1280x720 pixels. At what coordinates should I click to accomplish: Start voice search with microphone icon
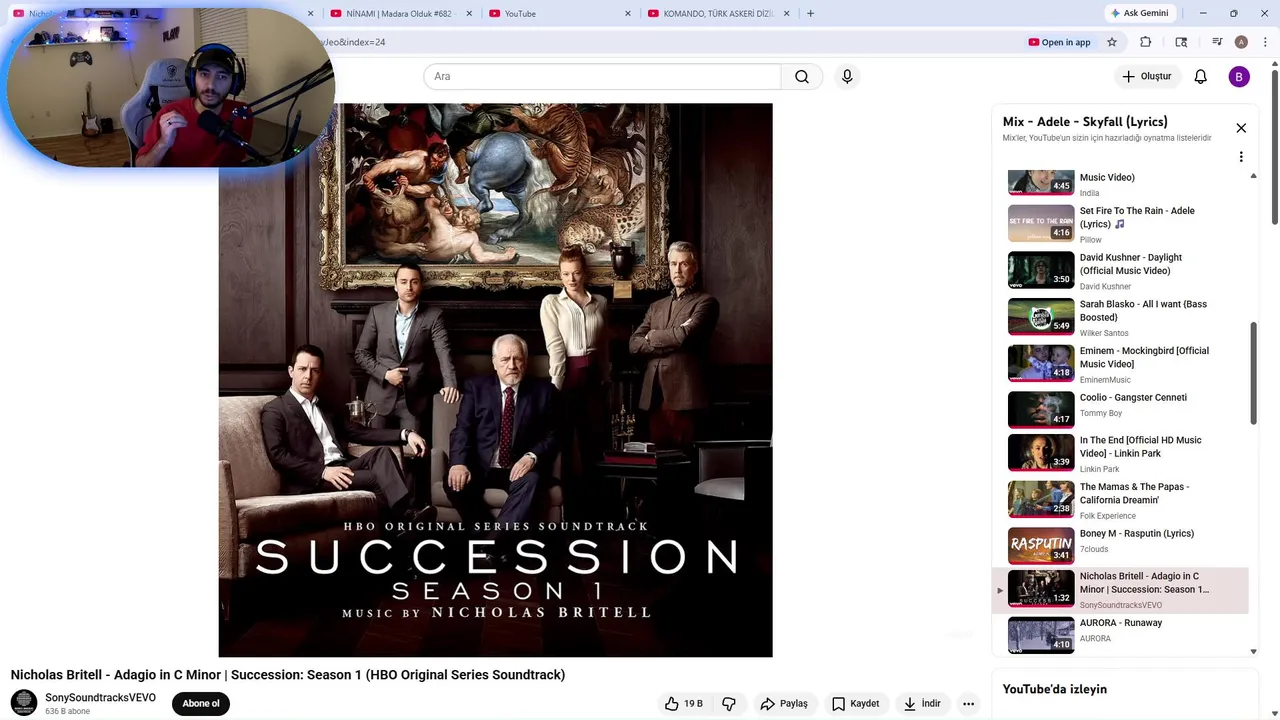[847, 77]
